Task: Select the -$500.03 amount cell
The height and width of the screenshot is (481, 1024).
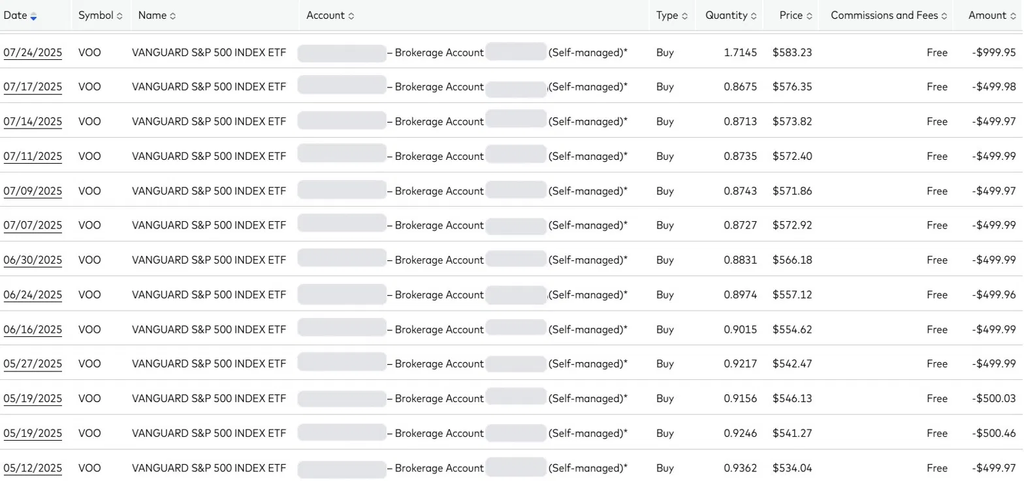Action: point(993,398)
